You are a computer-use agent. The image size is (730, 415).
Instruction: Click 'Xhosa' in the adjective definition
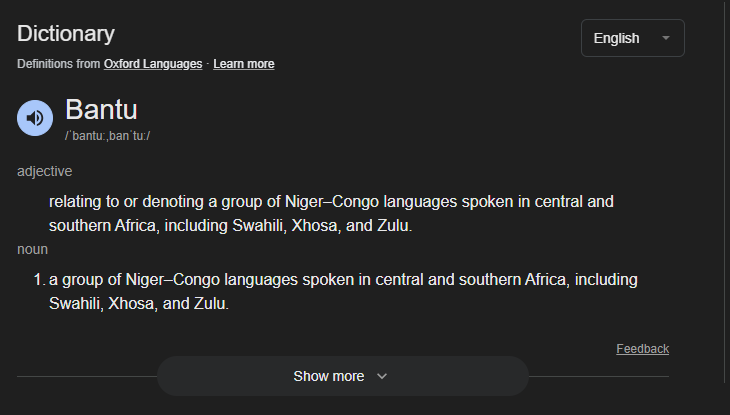315,225
